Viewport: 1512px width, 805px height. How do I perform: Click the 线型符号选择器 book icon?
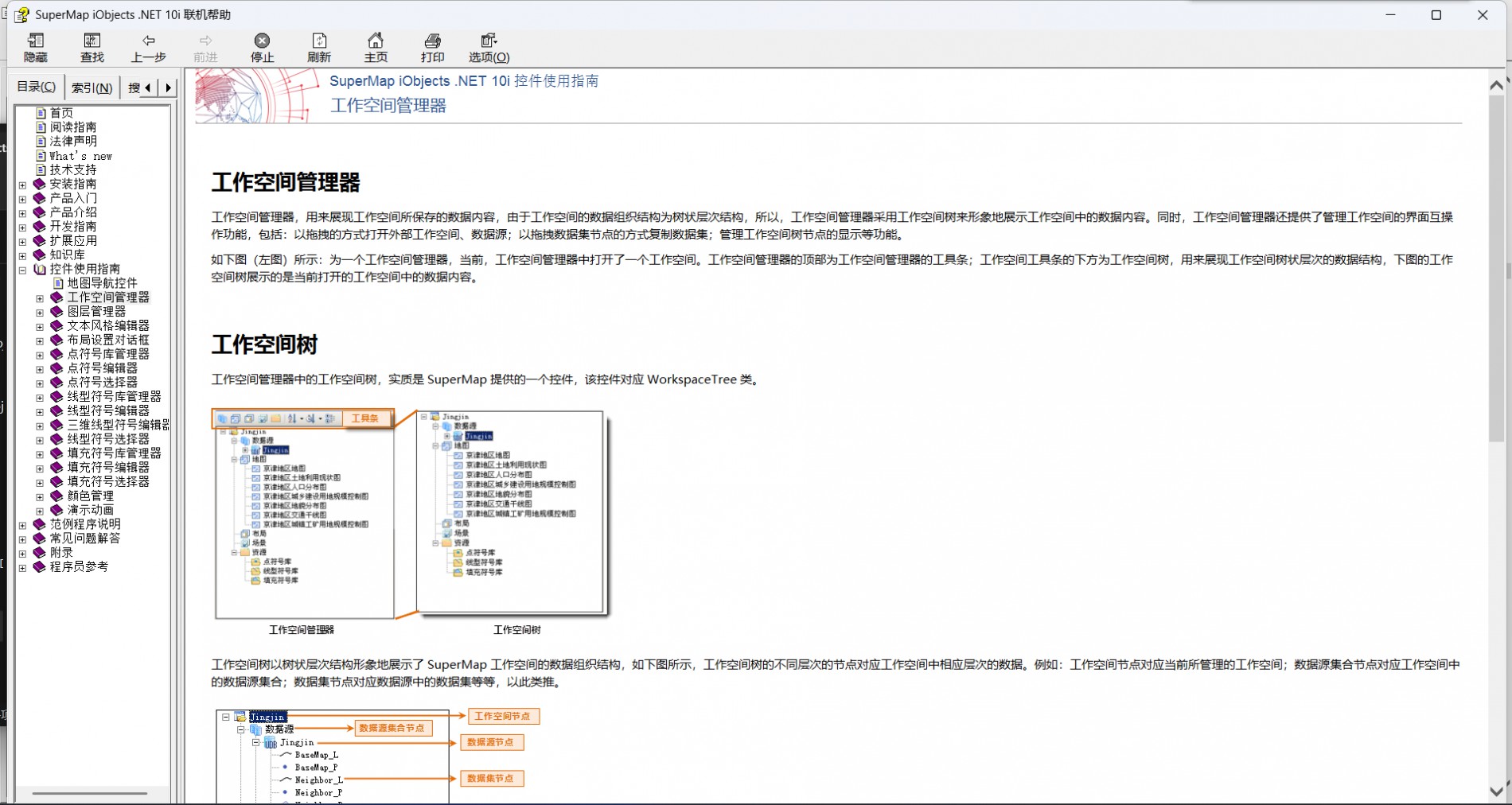(x=57, y=439)
